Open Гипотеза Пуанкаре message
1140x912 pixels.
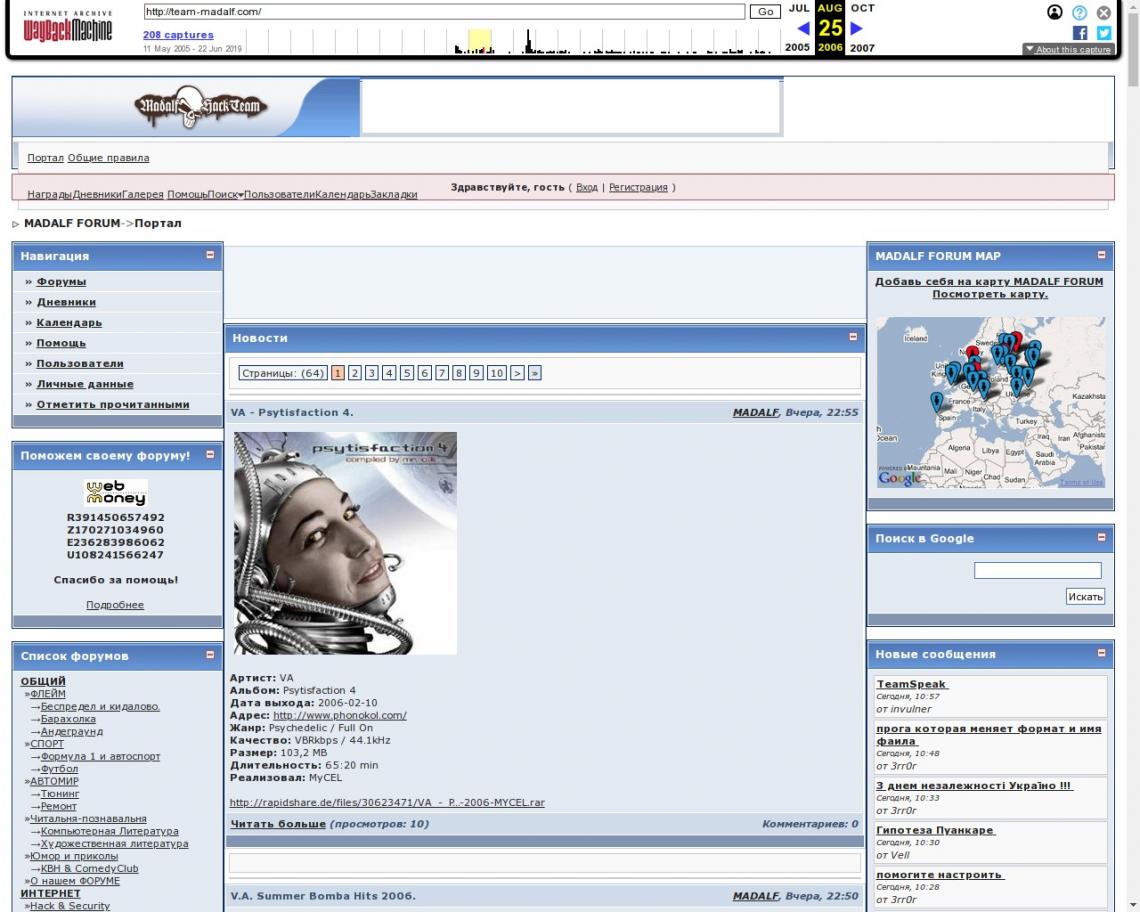click(935, 830)
